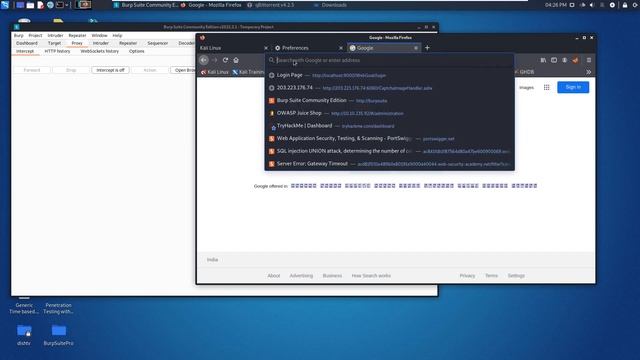This screenshot has height=360, width=640.
Task: Switch to Target tab in Burp Suite
Action: click(x=54, y=43)
